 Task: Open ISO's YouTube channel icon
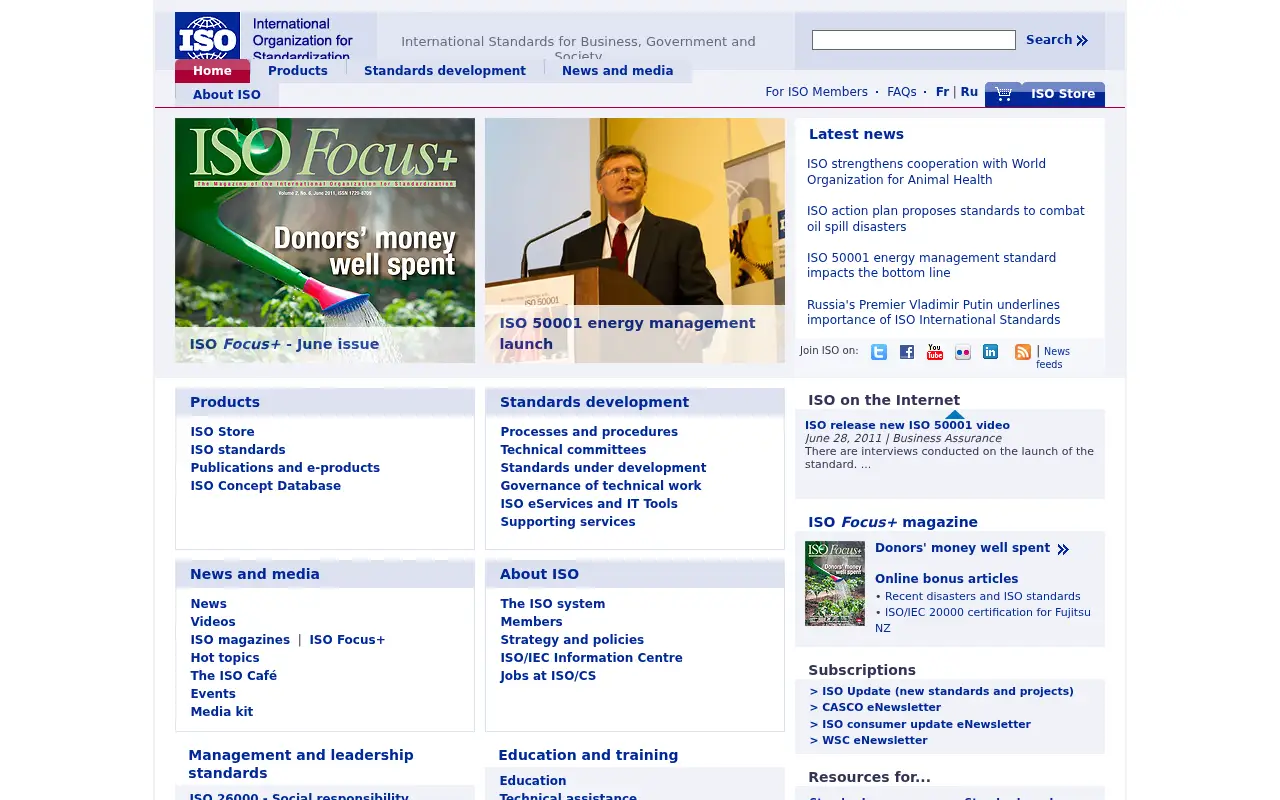[x=935, y=352]
